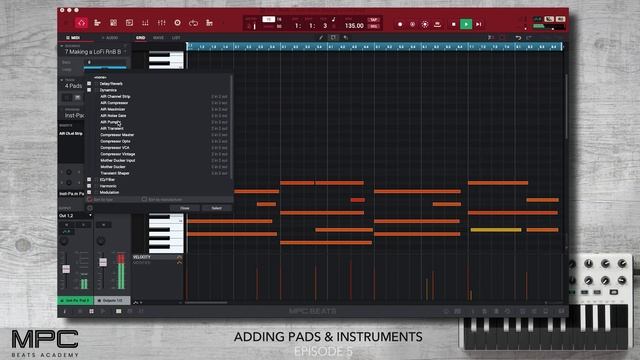This screenshot has width=640, height=360.
Task: Open the Track view icon in toolbar
Action: (x=97, y=23)
